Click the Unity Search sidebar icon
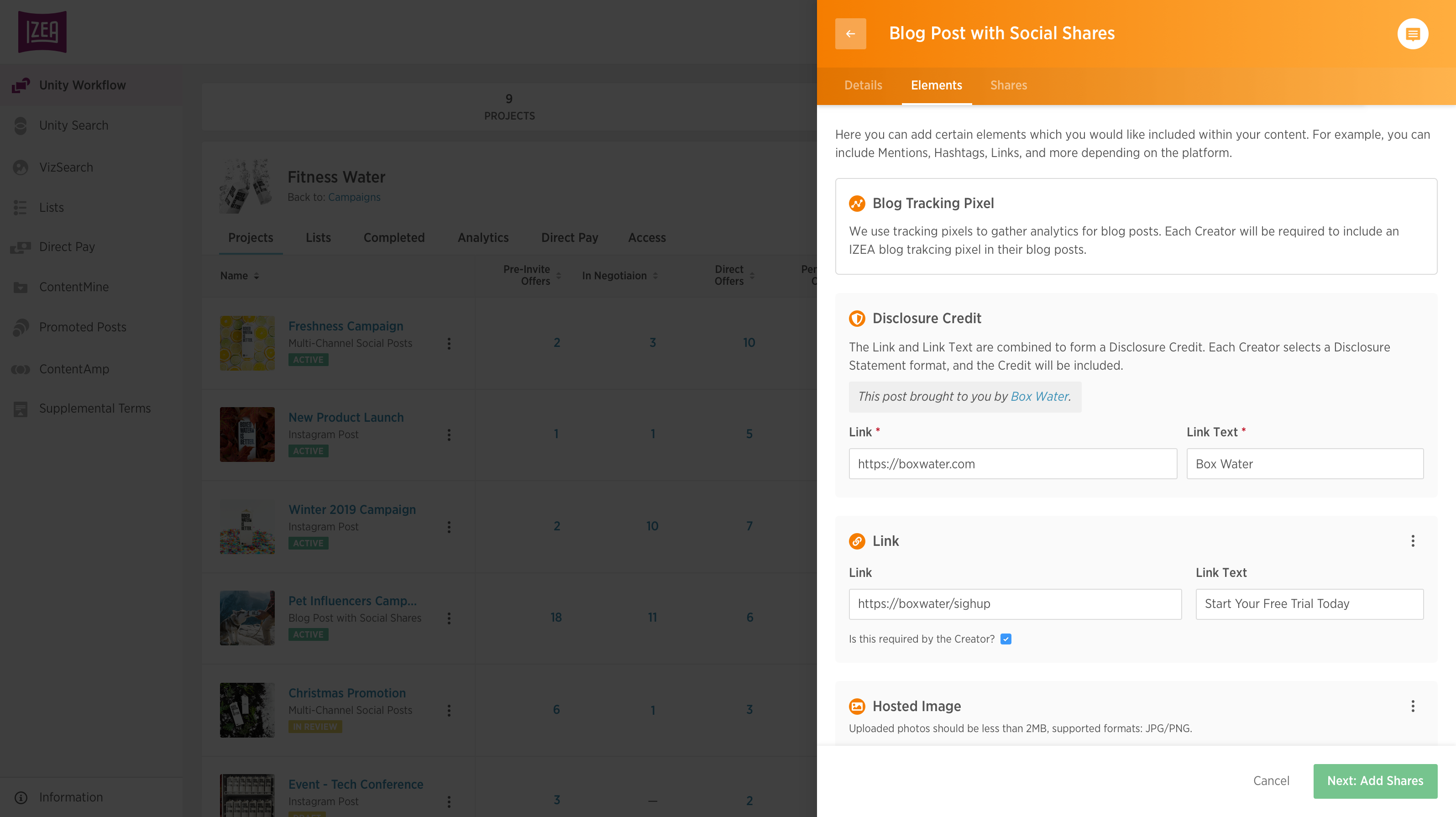The image size is (1456, 817). coord(21,126)
